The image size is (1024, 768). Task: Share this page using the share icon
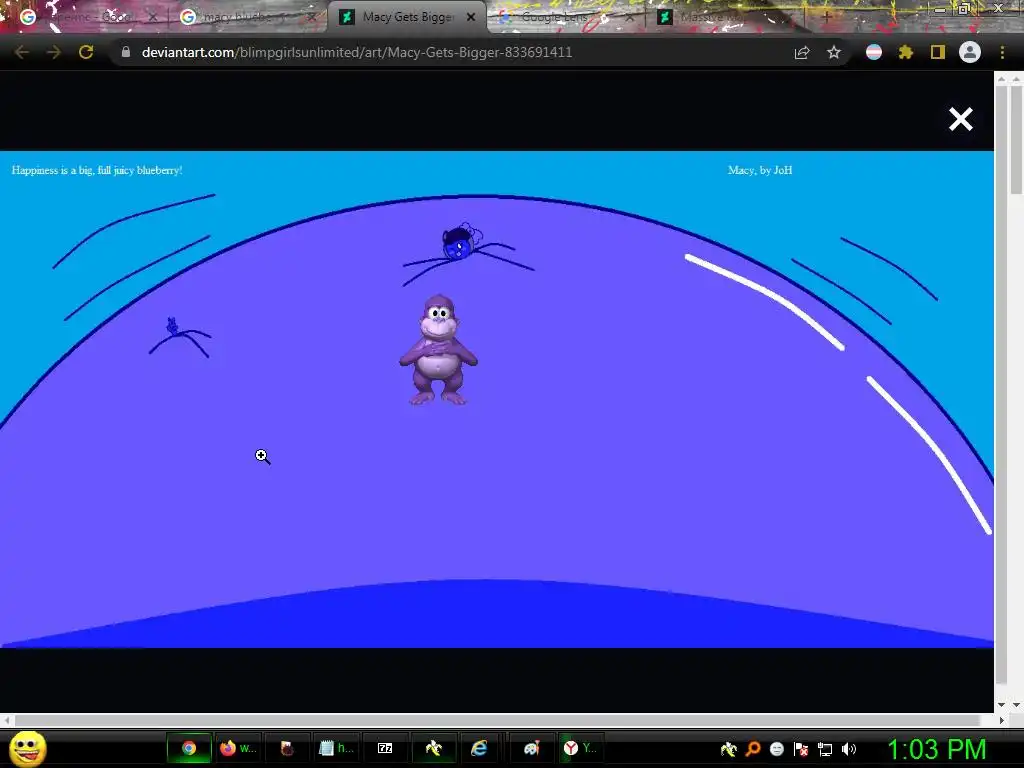[802, 52]
